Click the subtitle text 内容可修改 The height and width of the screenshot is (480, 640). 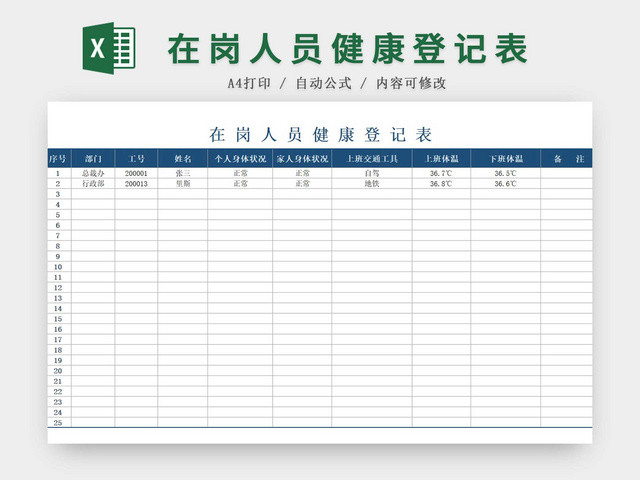click(x=411, y=83)
